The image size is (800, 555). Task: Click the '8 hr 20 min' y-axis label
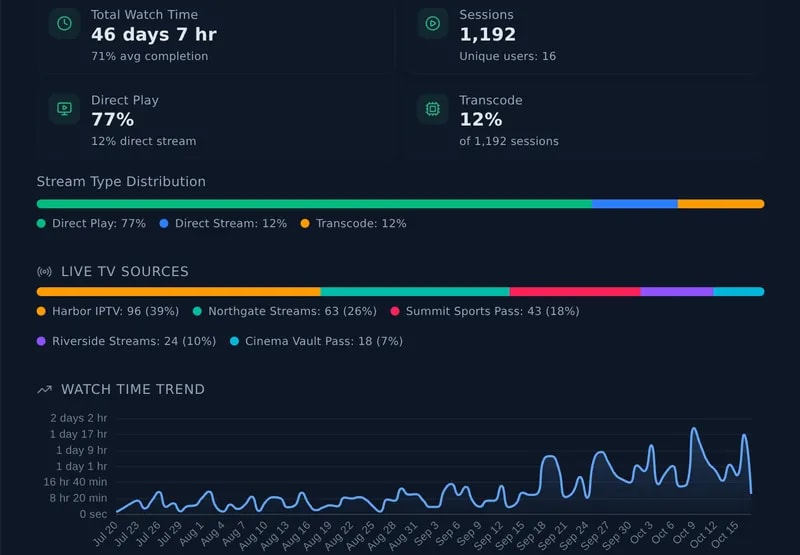(79, 498)
